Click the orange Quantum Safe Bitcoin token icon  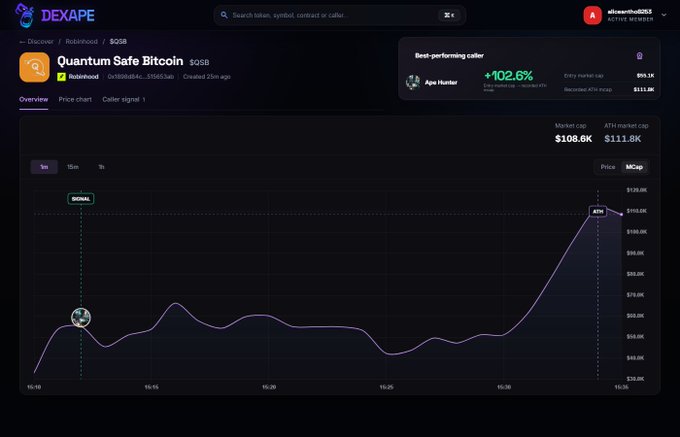pos(34,67)
